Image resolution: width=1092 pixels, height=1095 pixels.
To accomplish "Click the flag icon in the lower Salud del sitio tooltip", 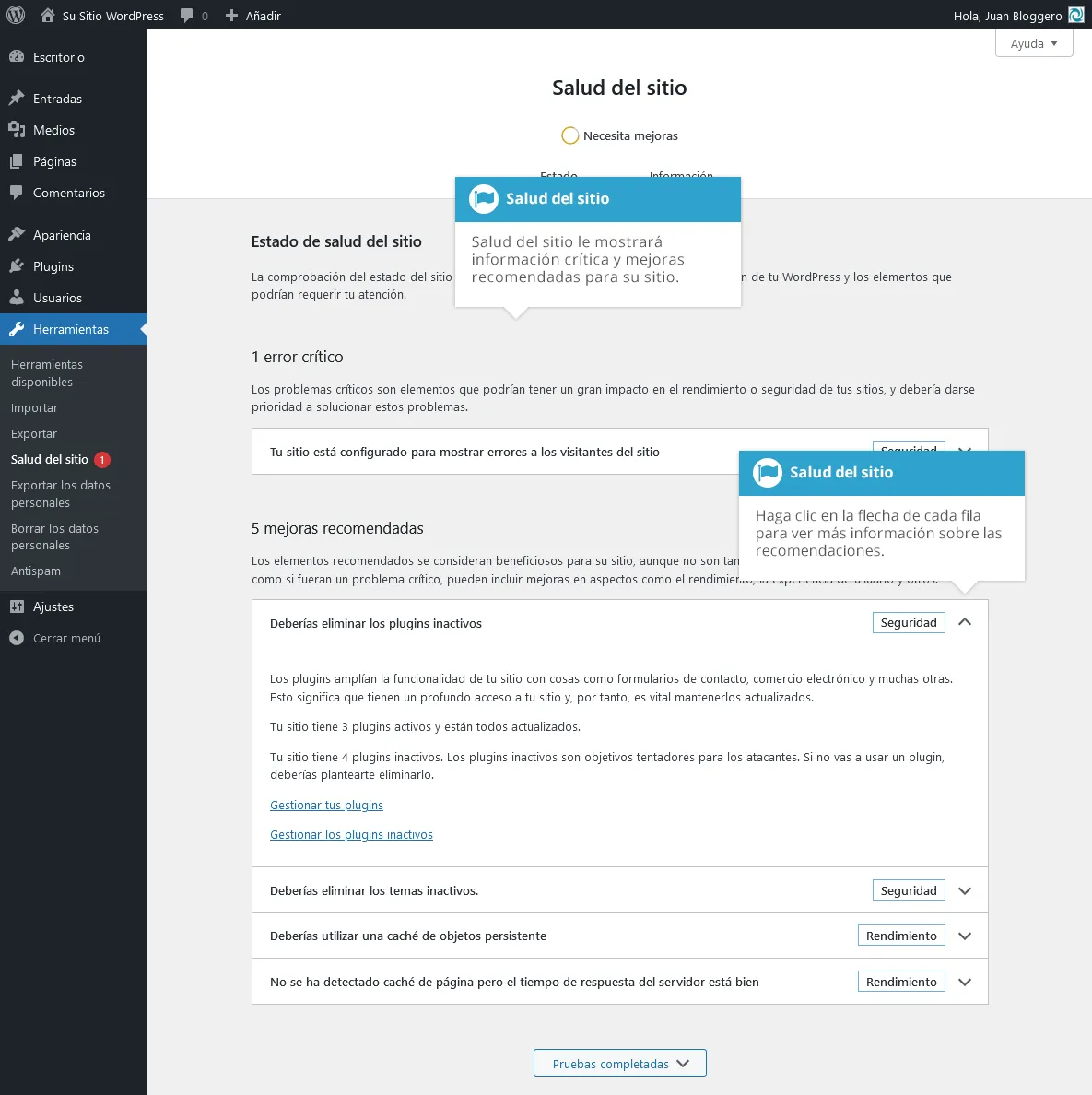I will click(768, 473).
